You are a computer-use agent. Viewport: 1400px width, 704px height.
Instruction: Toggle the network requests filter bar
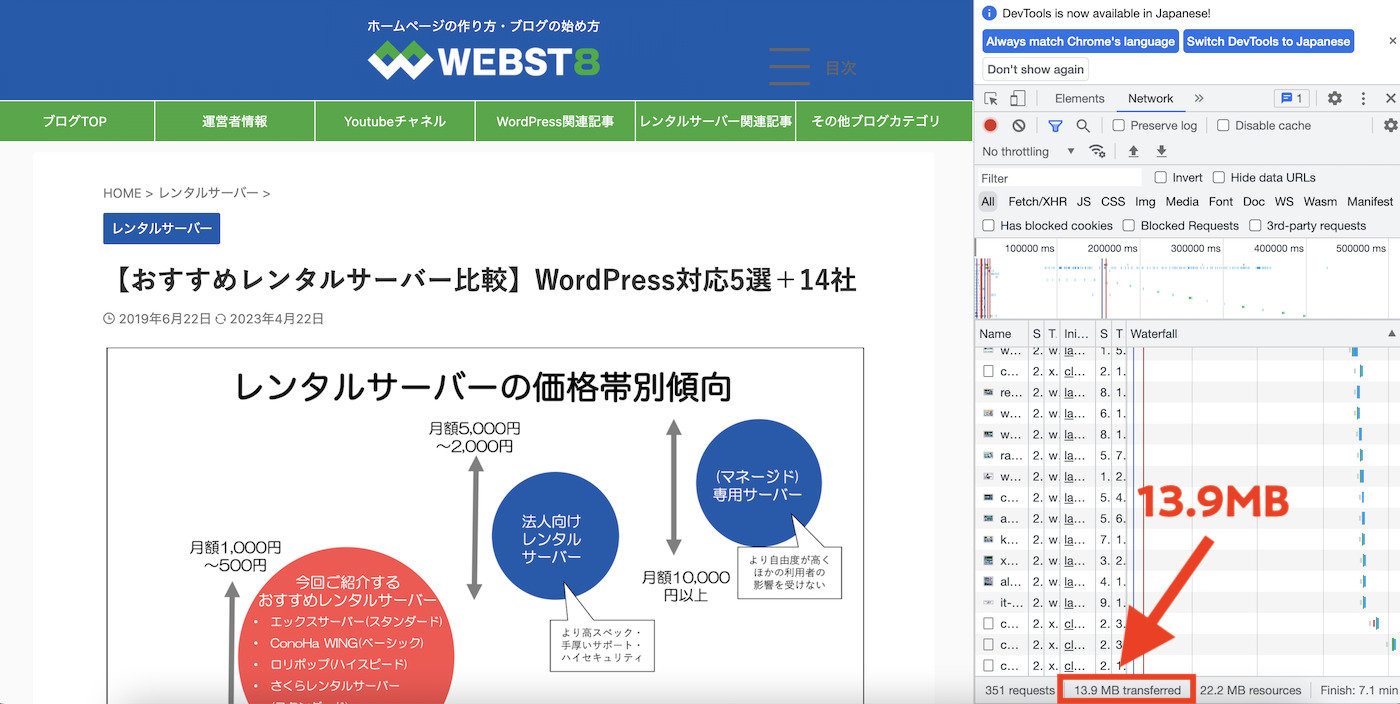[1055, 125]
